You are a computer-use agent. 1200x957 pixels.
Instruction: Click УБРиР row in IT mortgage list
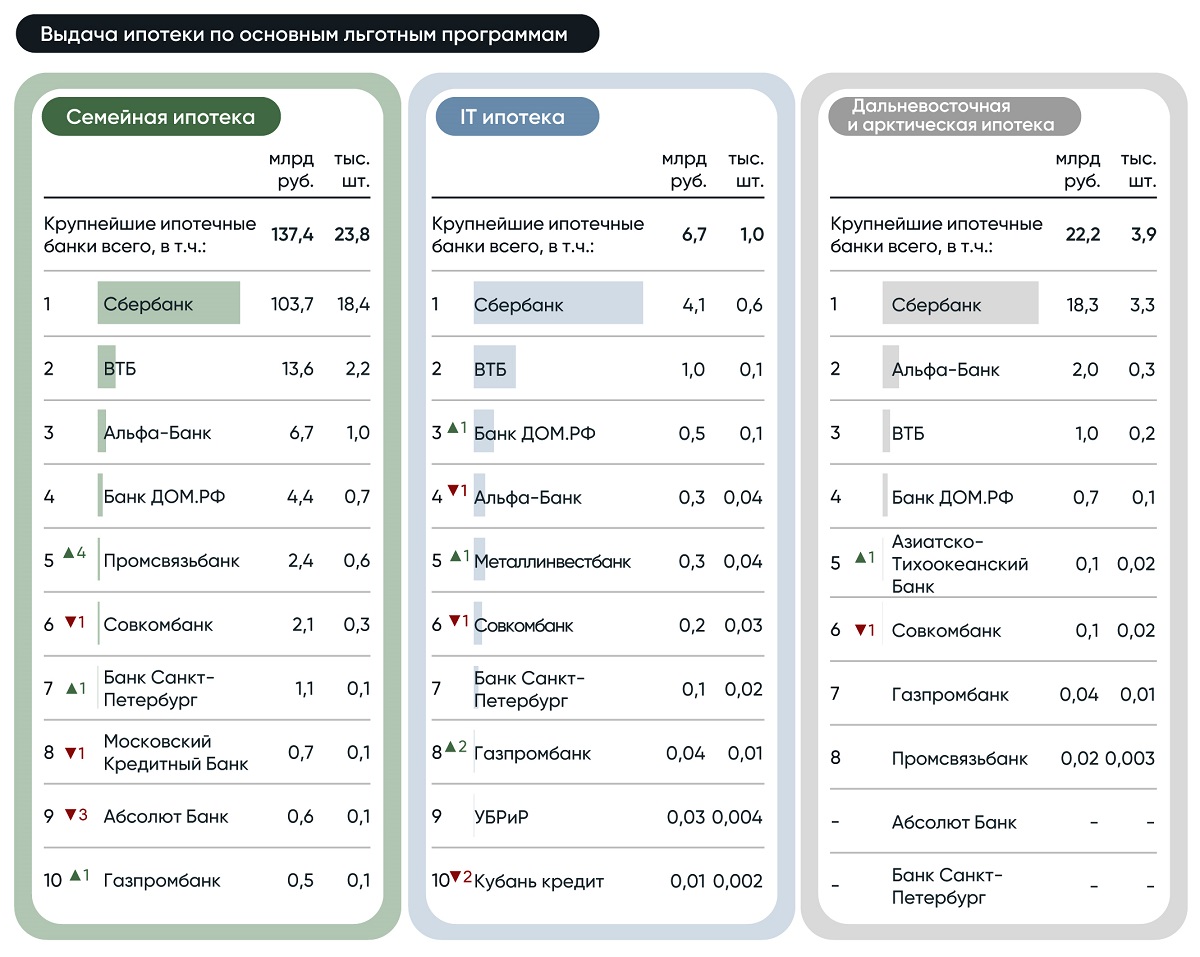[501, 817]
